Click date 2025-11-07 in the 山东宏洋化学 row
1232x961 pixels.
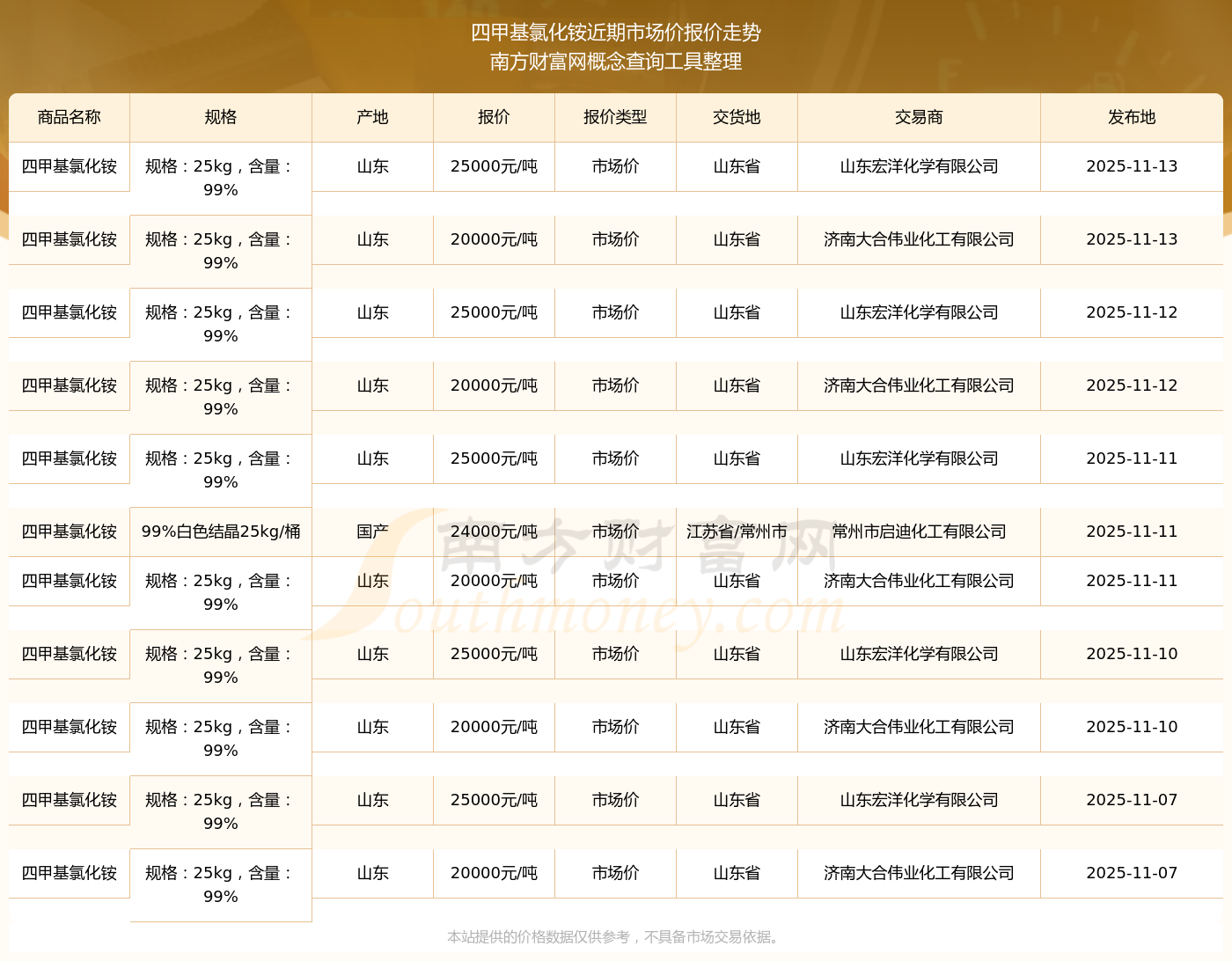1132,800
